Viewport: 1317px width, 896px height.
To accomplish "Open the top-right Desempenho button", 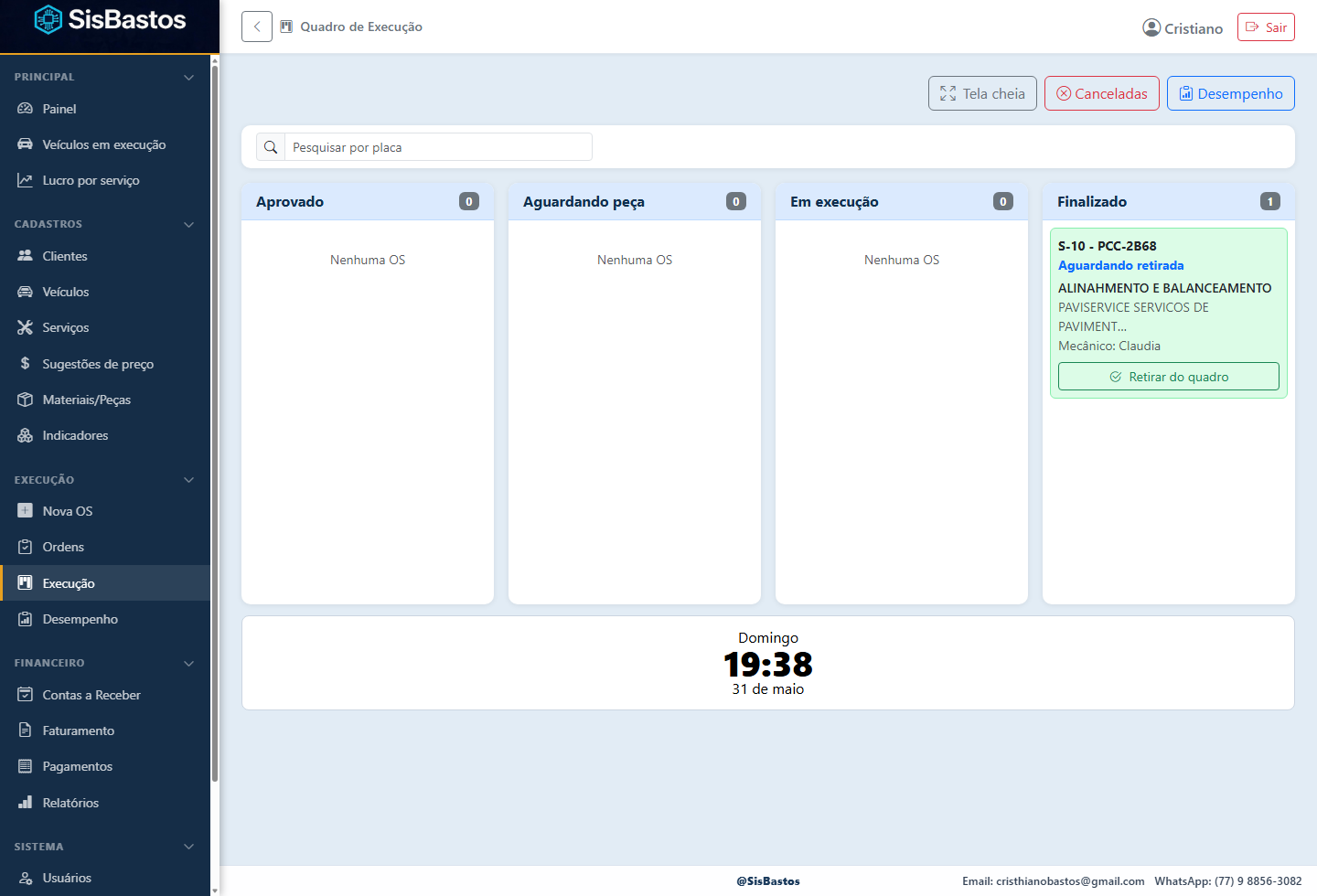I will coord(1231,93).
